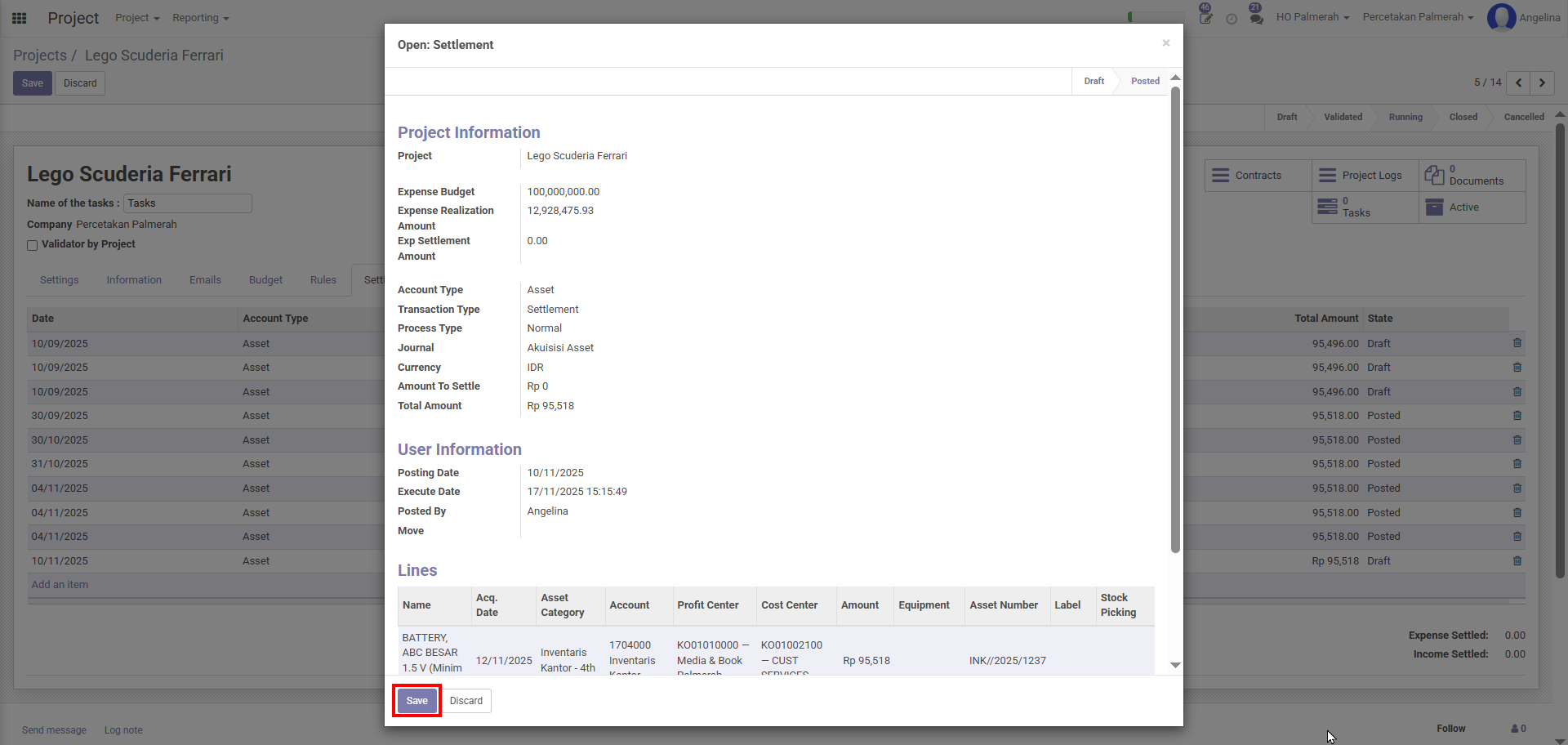Open the apps grid menu icon
The image size is (1568, 745).
(20, 18)
